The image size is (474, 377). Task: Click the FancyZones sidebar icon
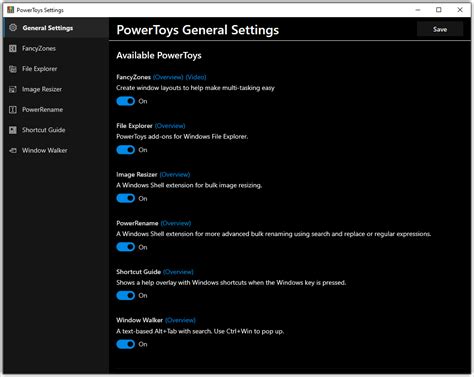[x=13, y=49]
